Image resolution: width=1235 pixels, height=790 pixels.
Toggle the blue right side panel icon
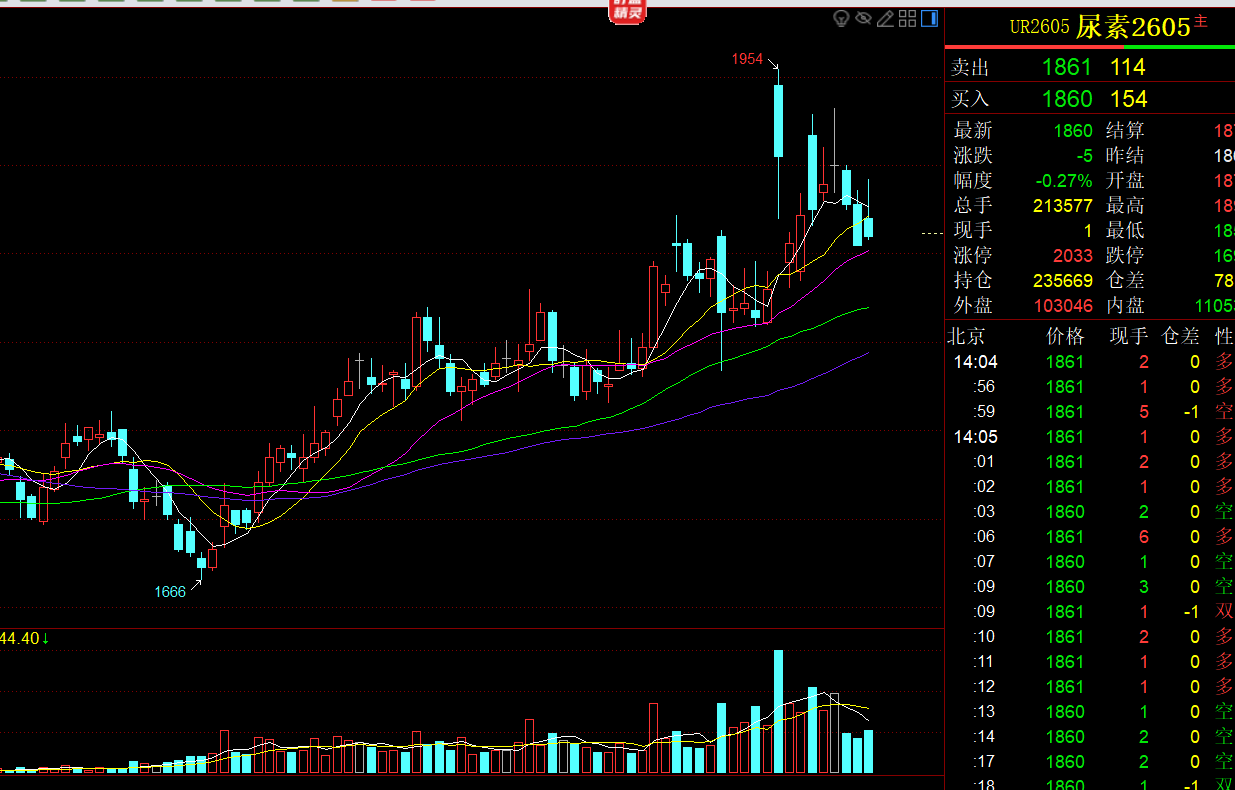coord(930,18)
